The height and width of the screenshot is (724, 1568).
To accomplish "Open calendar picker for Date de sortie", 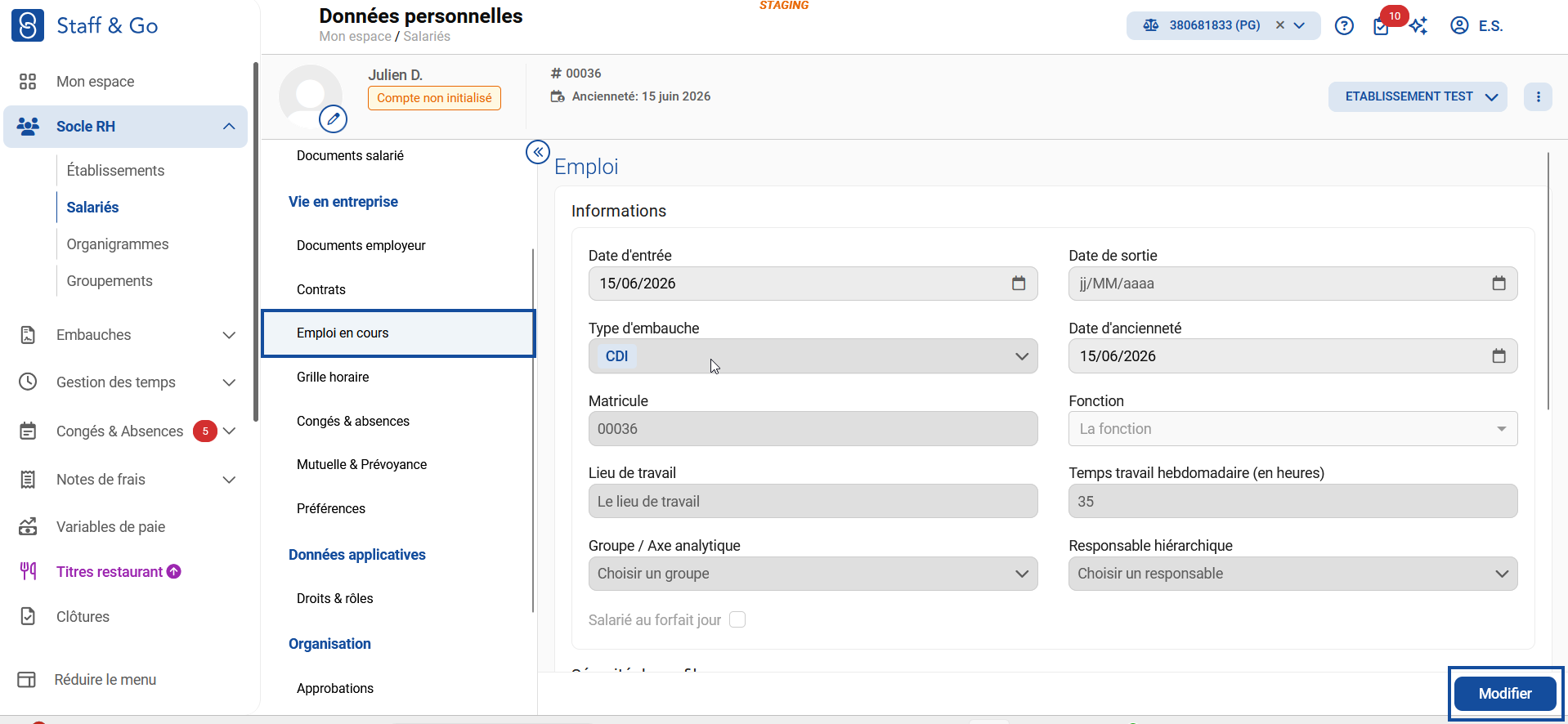I will 1499,284.
